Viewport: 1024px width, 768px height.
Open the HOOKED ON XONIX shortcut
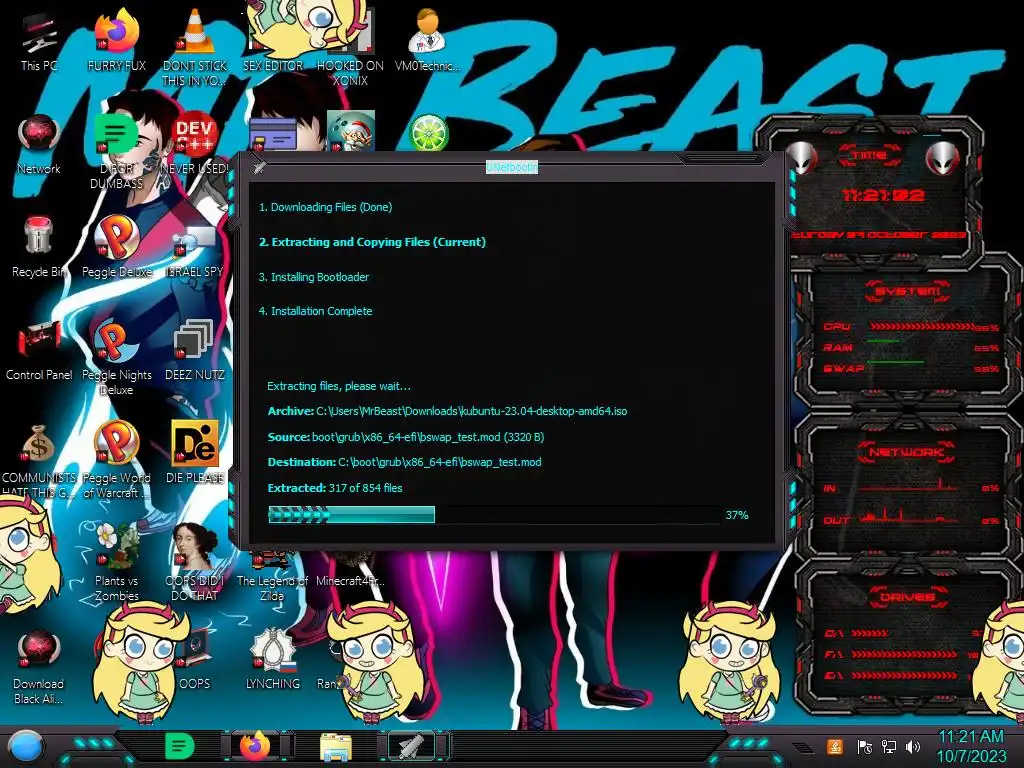(x=350, y=46)
